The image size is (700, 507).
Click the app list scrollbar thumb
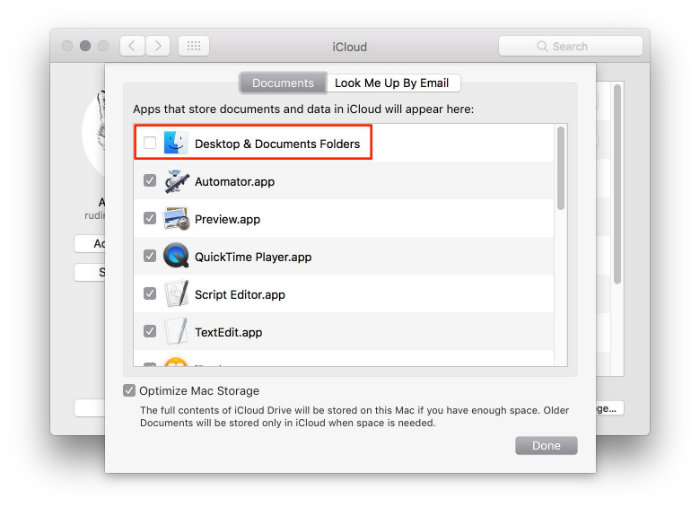[x=561, y=168]
